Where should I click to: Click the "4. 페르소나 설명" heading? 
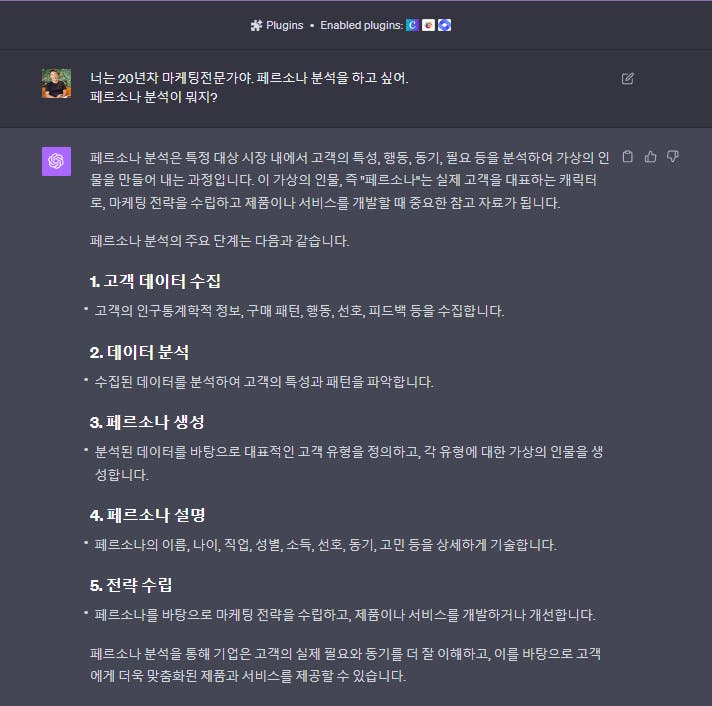pyautogui.click(x=148, y=515)
